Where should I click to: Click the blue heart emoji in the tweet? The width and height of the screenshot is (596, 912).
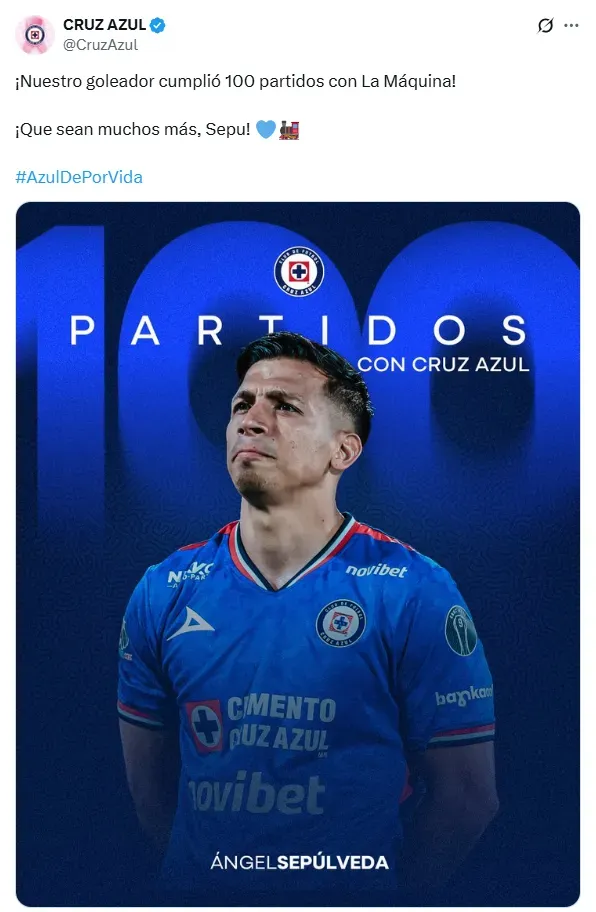pos(266,129)
